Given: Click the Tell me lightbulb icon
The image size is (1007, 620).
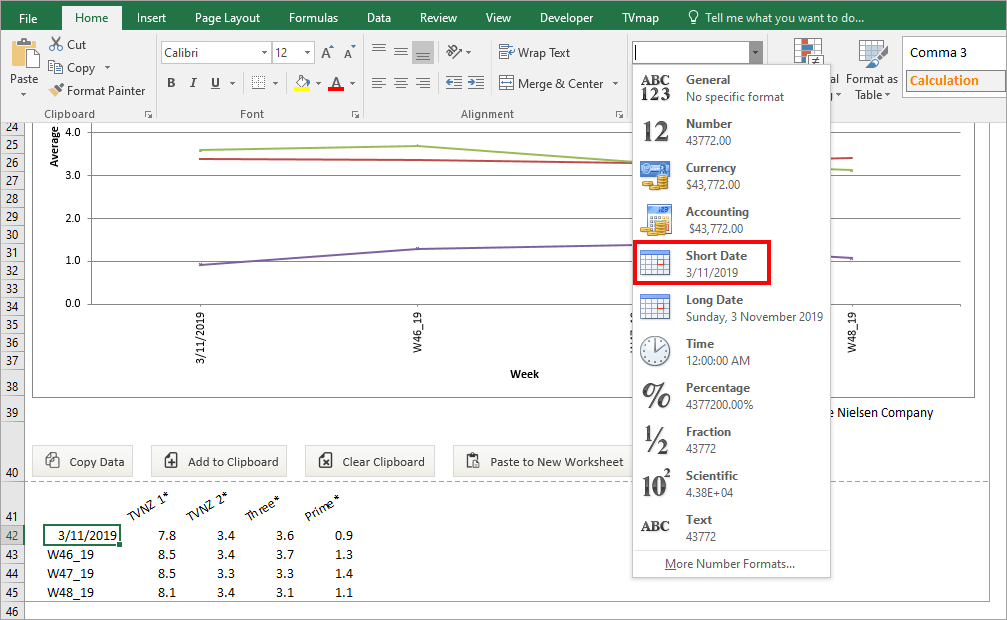Looking at the screenshot, I should point(693,17).
